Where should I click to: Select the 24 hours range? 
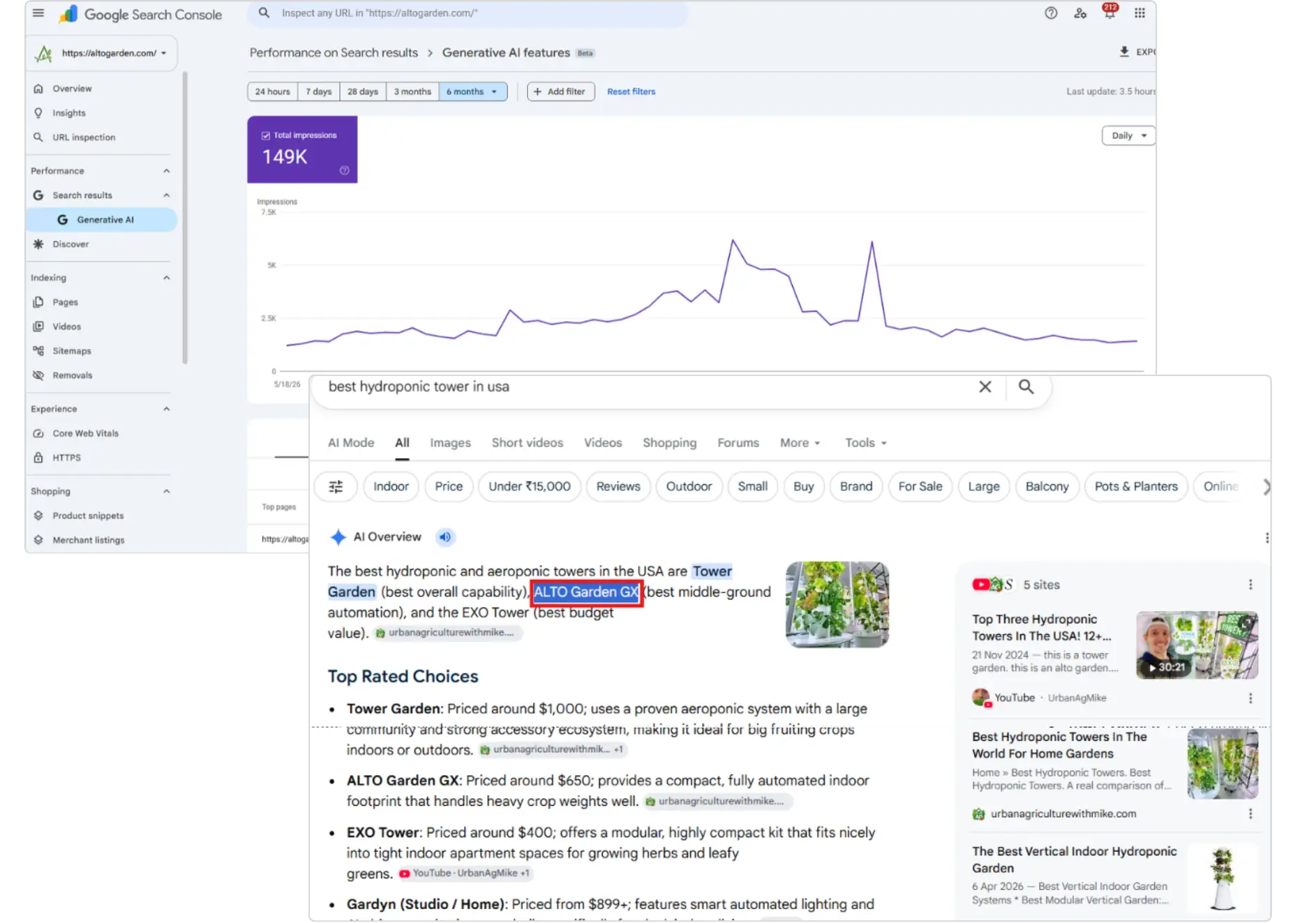click(x=272, y=91)
